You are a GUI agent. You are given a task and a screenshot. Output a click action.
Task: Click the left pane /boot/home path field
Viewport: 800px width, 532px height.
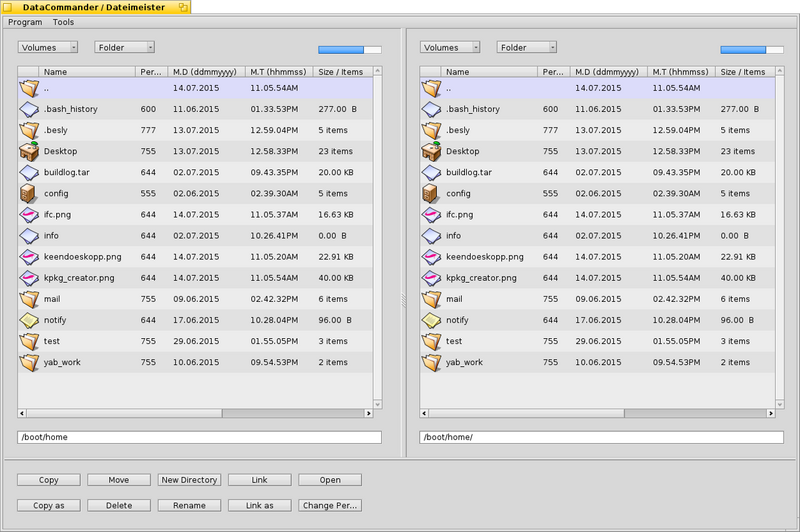pos(199,437)
